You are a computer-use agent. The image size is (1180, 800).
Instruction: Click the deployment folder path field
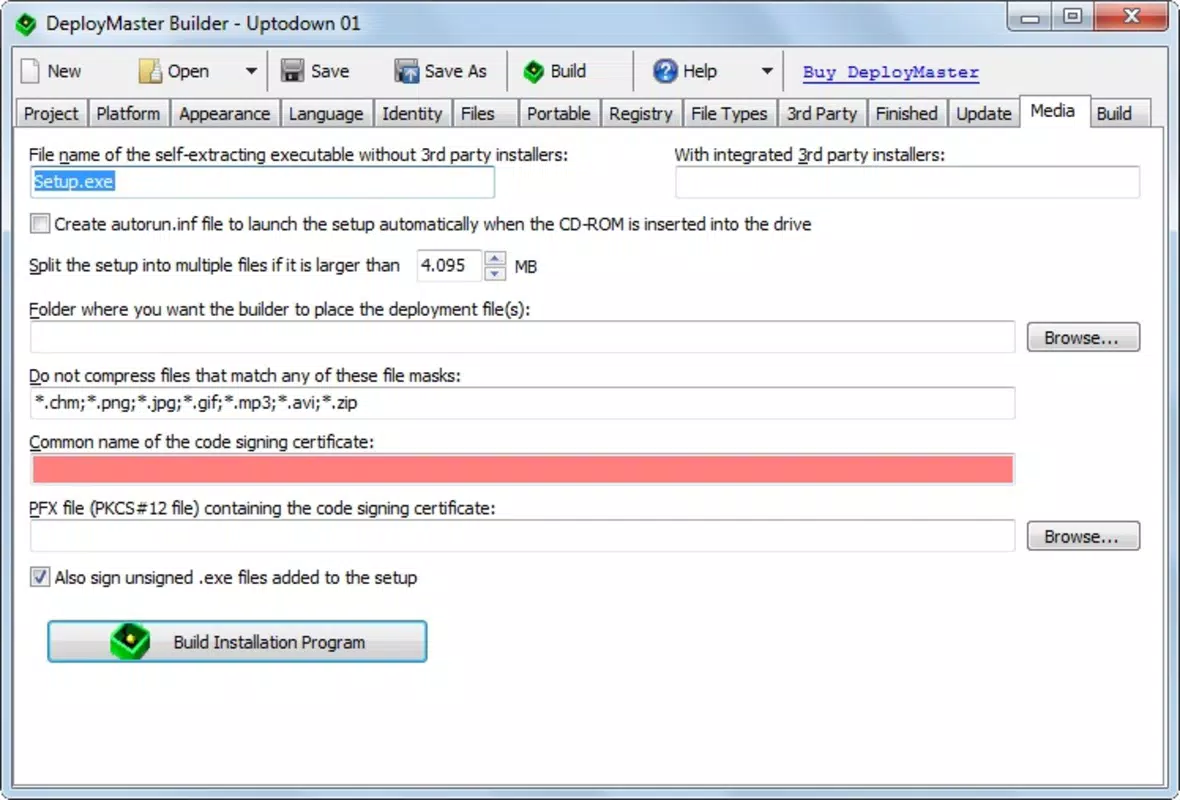[x=522, y=337]
